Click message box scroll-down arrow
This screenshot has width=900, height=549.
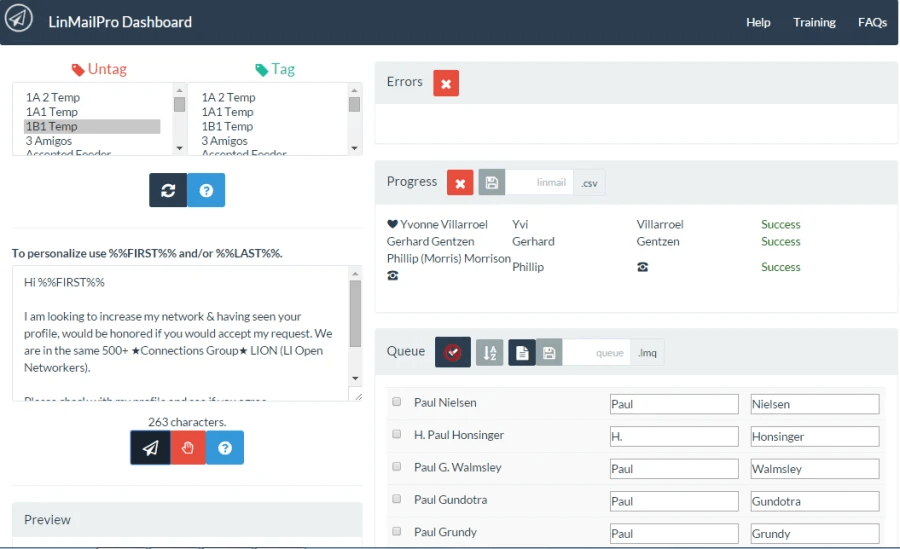(355, 378)
